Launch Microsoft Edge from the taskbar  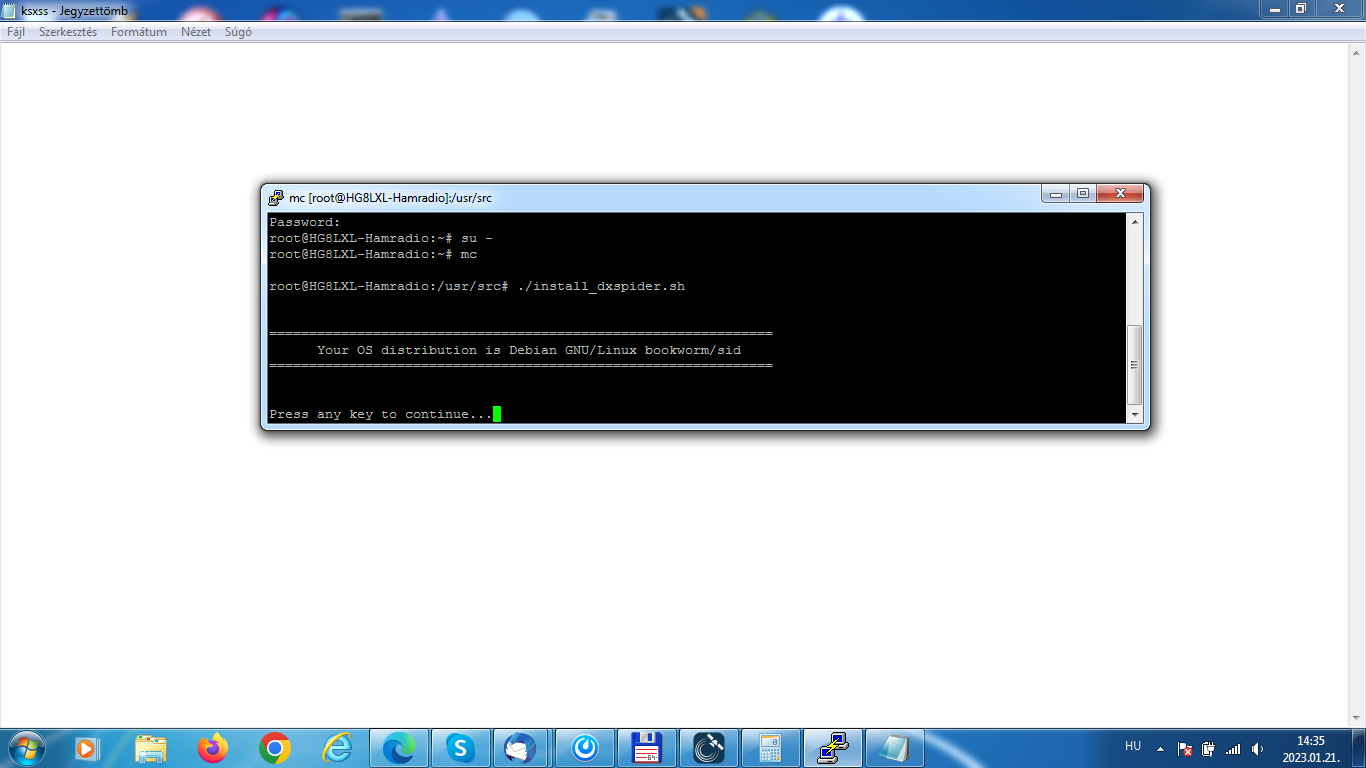pos(399,747)
